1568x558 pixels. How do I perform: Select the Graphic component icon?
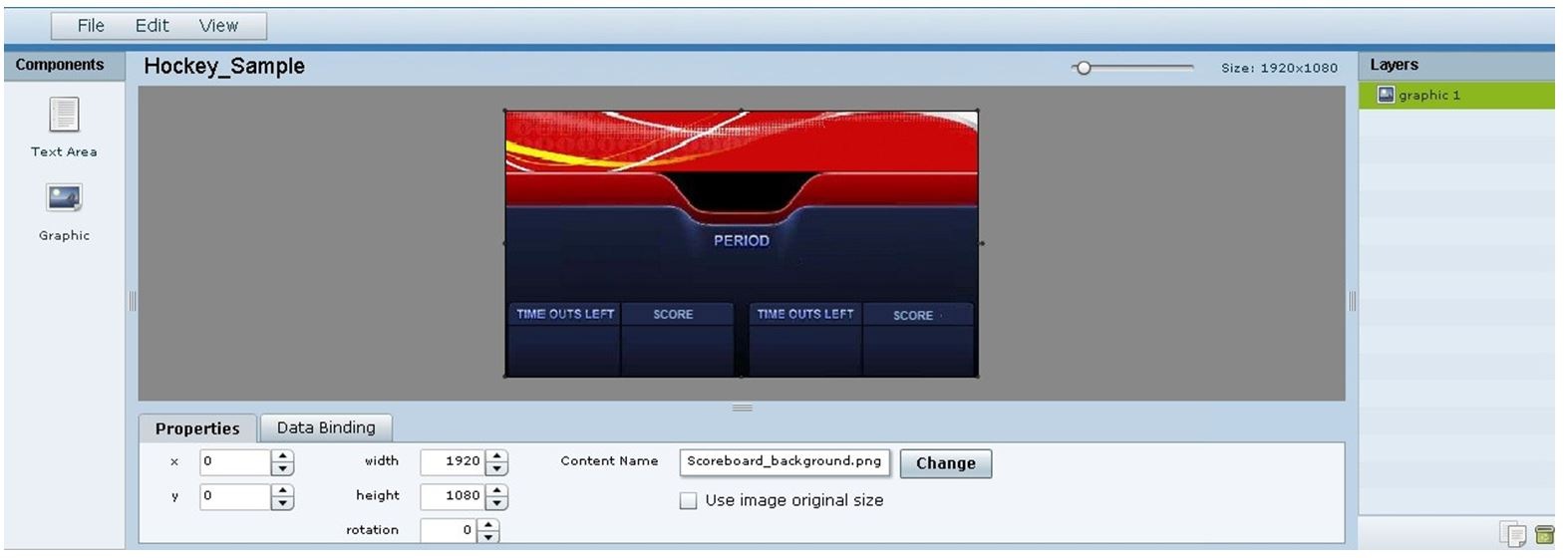click(x=64, y=197)
